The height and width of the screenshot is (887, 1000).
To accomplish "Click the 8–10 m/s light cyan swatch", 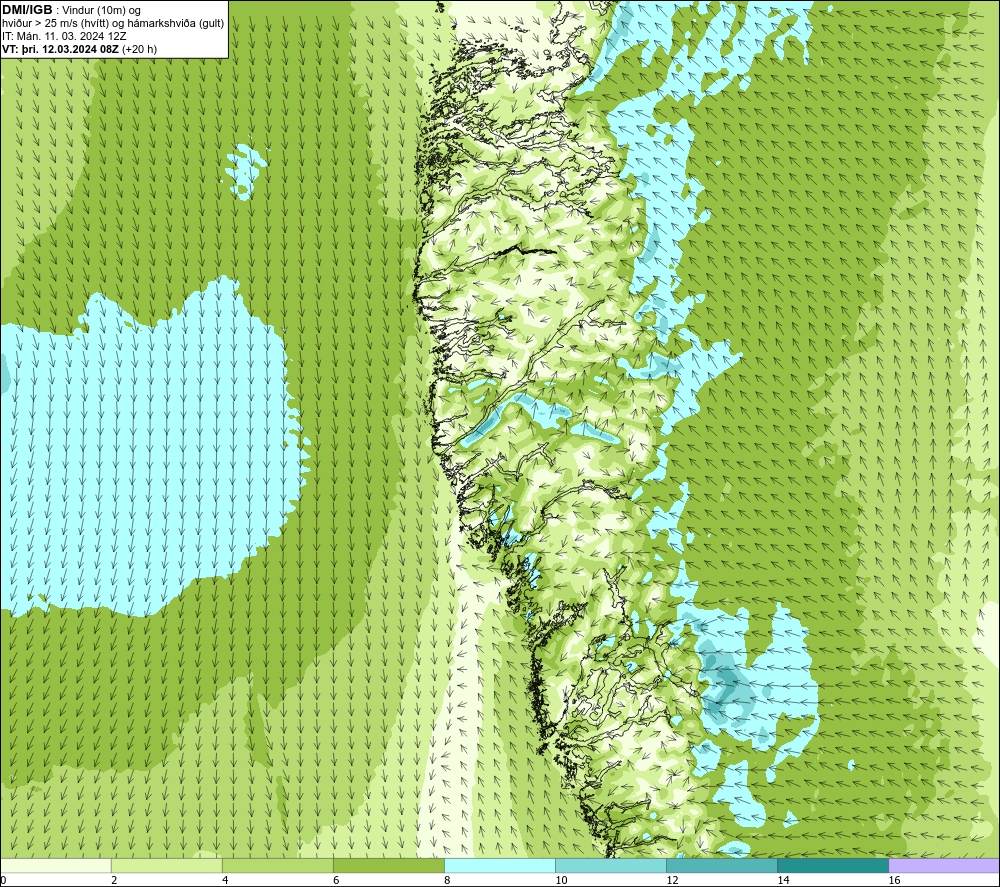I will (499, 865).
